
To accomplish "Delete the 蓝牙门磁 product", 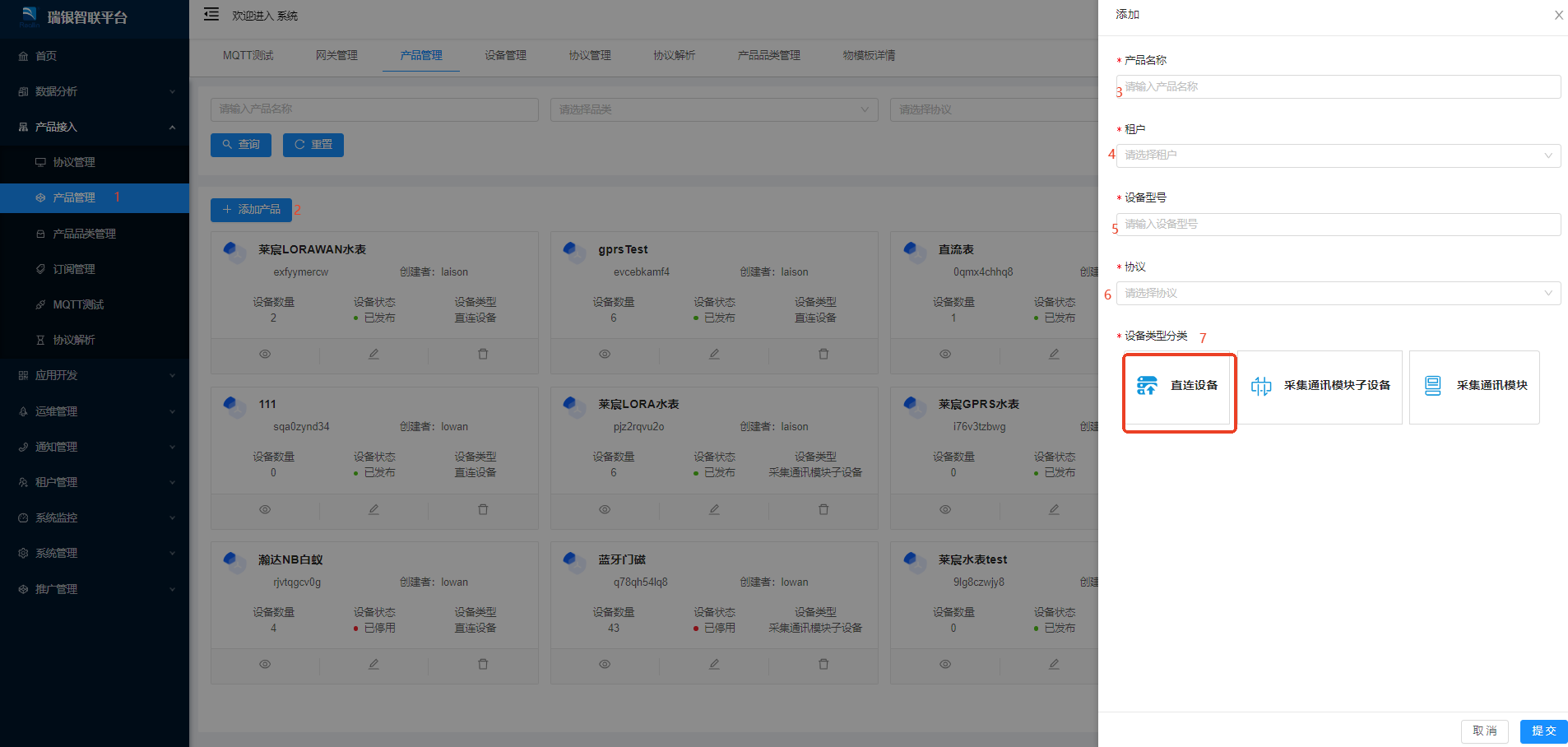I will pos(823,664).
